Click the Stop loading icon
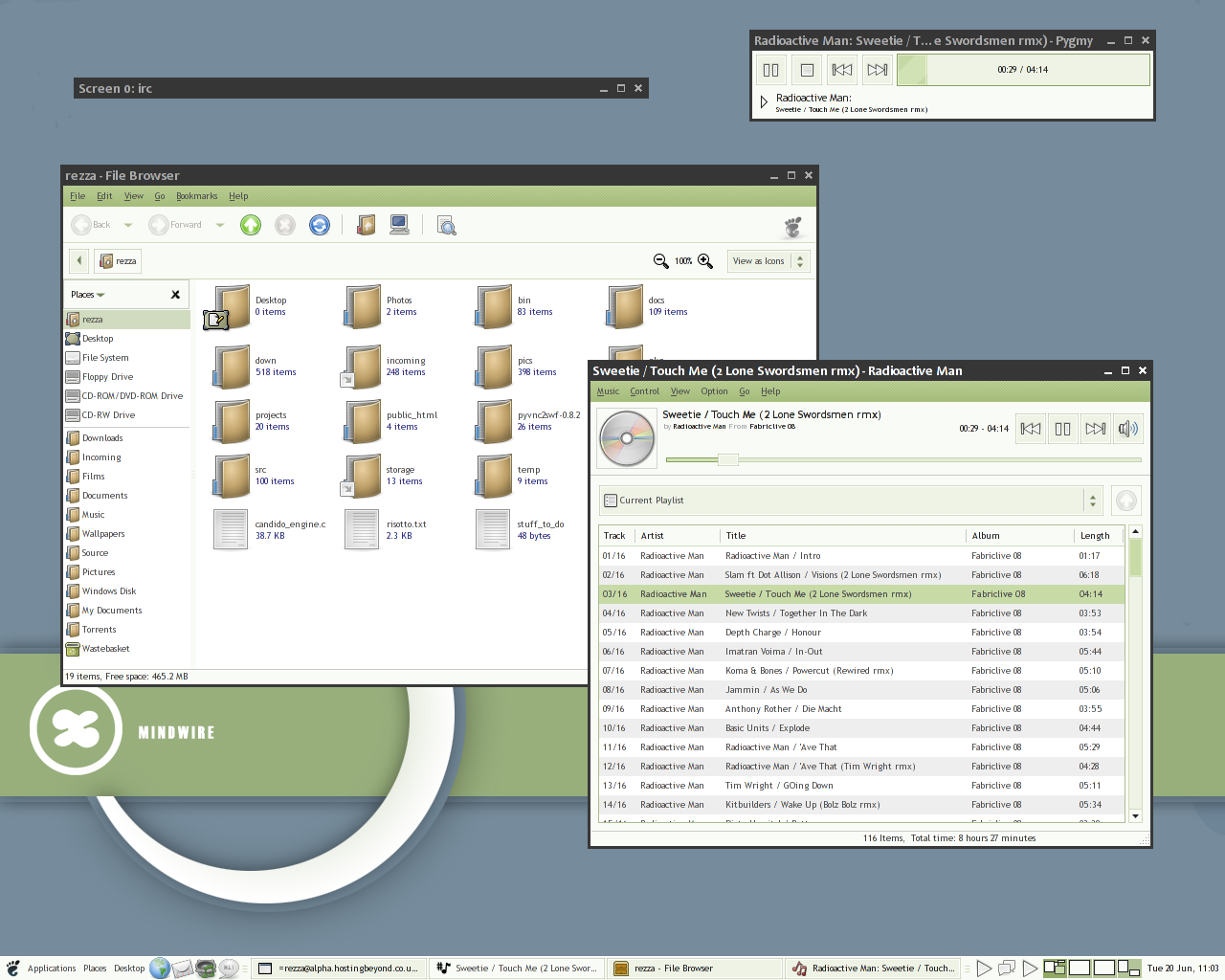Image resolution: width=1225 pixels, height=980 pixels. point(285,225)
